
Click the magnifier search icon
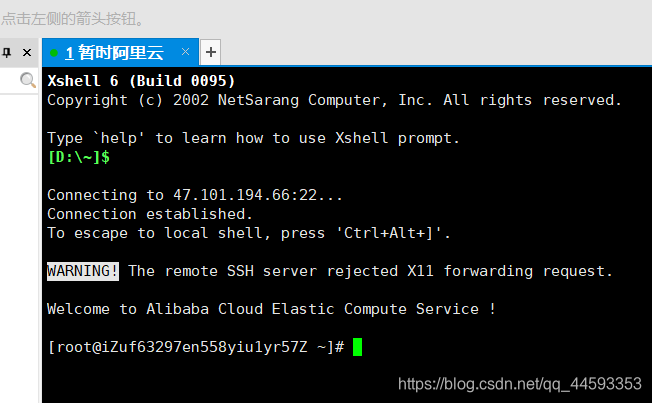[x=28, y=80]
